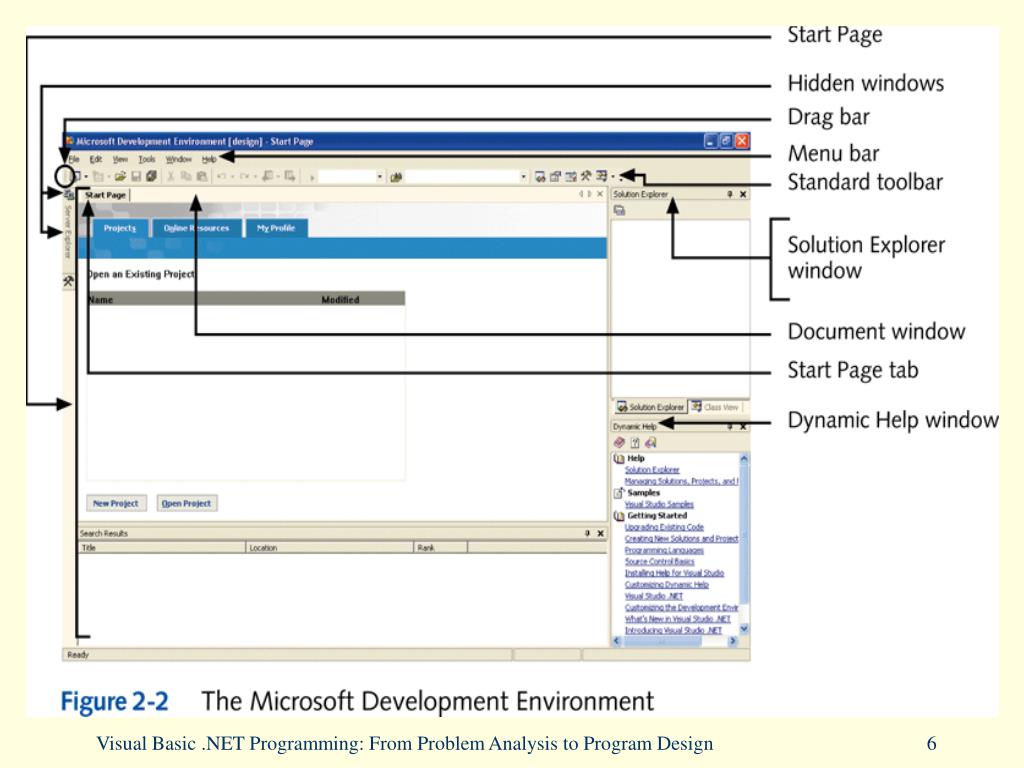
Task: Open the Visual Studio Samples link
Action: pos(659,504)
